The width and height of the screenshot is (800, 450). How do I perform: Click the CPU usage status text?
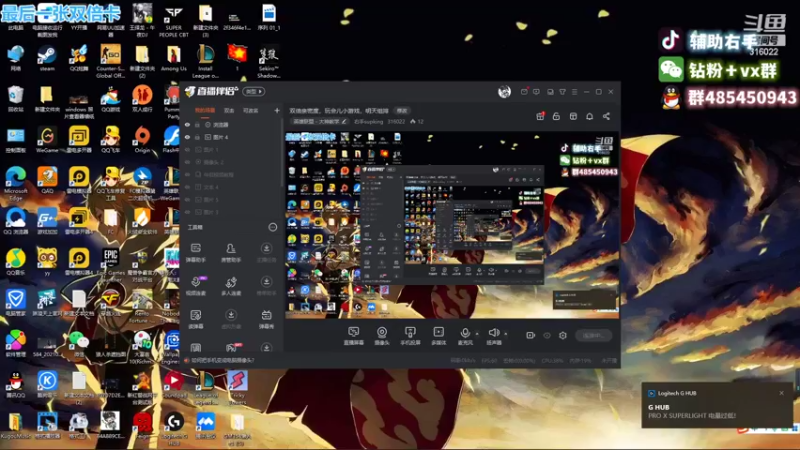point(554,360)
